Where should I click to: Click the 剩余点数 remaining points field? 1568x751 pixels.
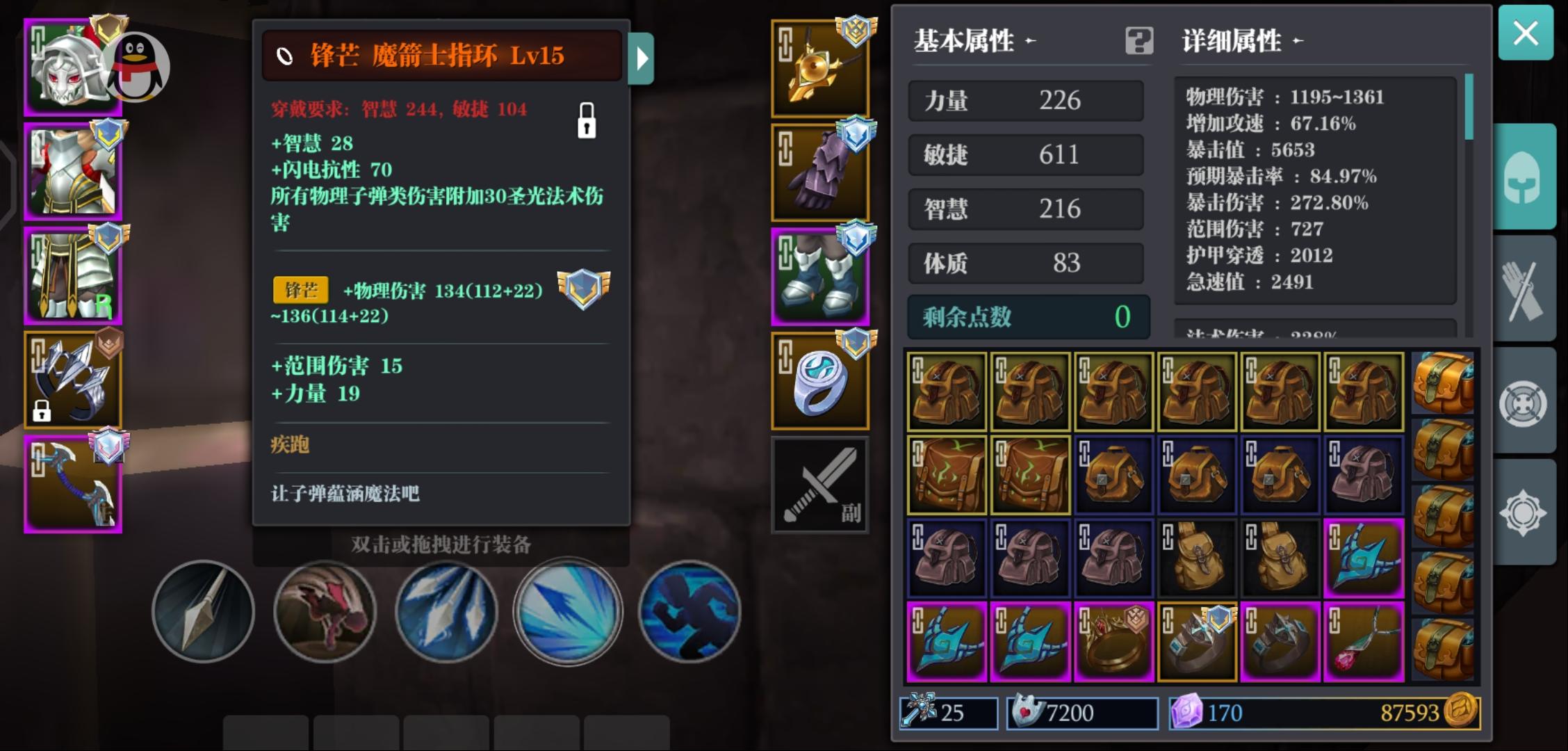tap(1029, 317)
